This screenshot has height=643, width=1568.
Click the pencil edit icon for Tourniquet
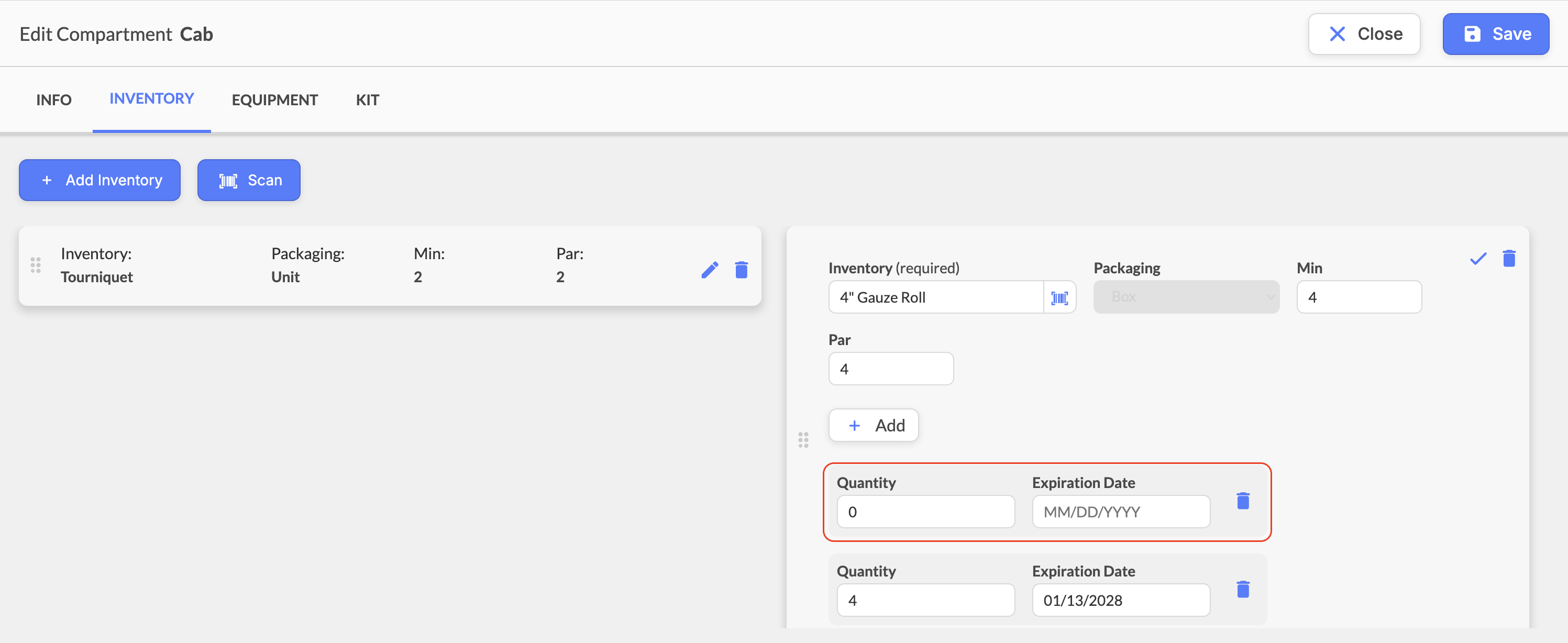710,270
